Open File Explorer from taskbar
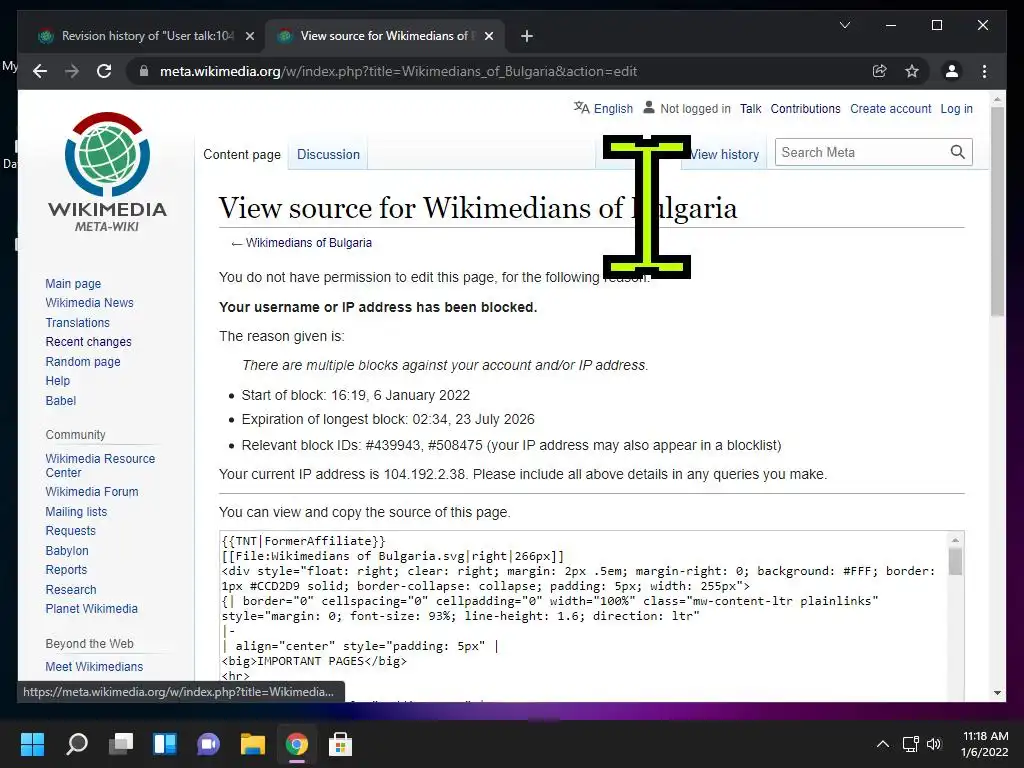Screen dimensions: 1024x768 click(x=253, y=744)
